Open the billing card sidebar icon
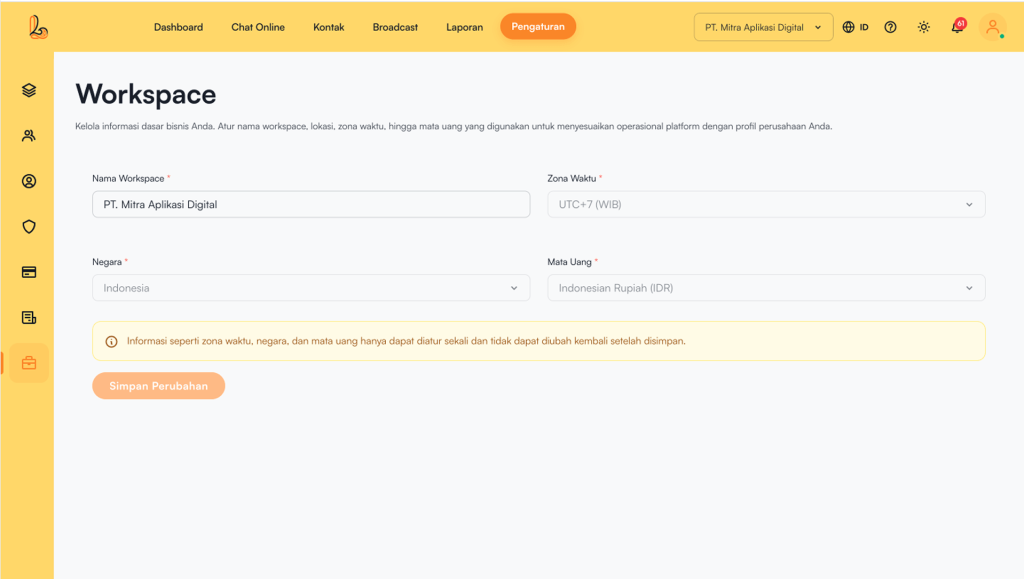 pyautogui.click(x=29, y=272)
